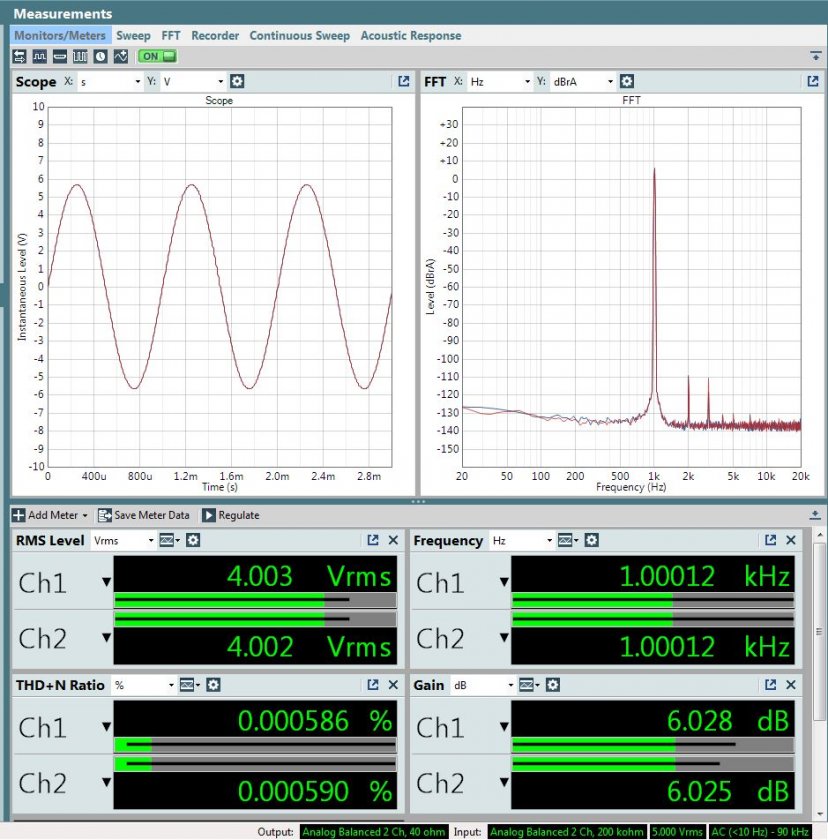Open FFT X-axis Hz dropdown

click(x=500, y=81)
